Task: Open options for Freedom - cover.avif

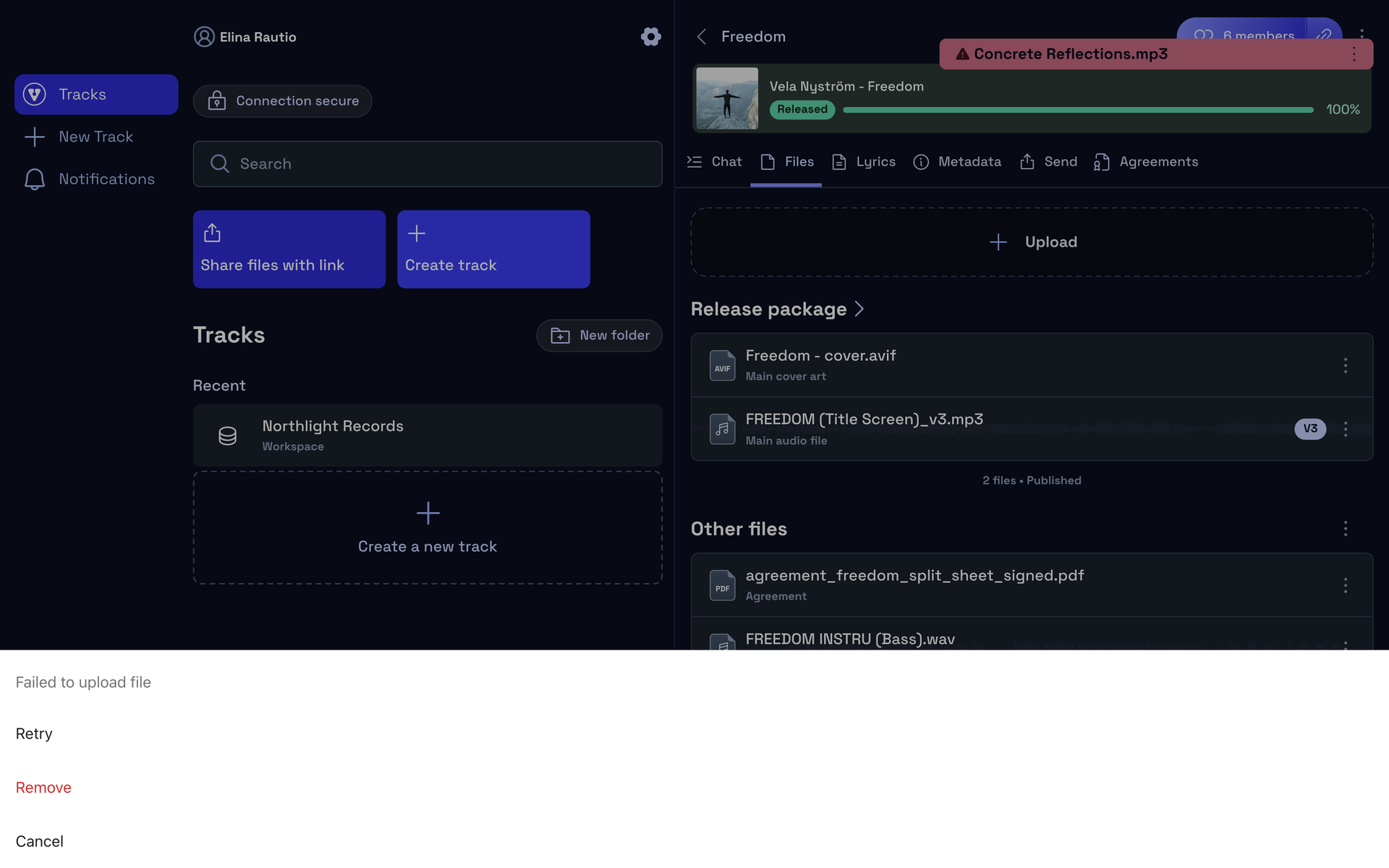Action: click(1346, 365)
